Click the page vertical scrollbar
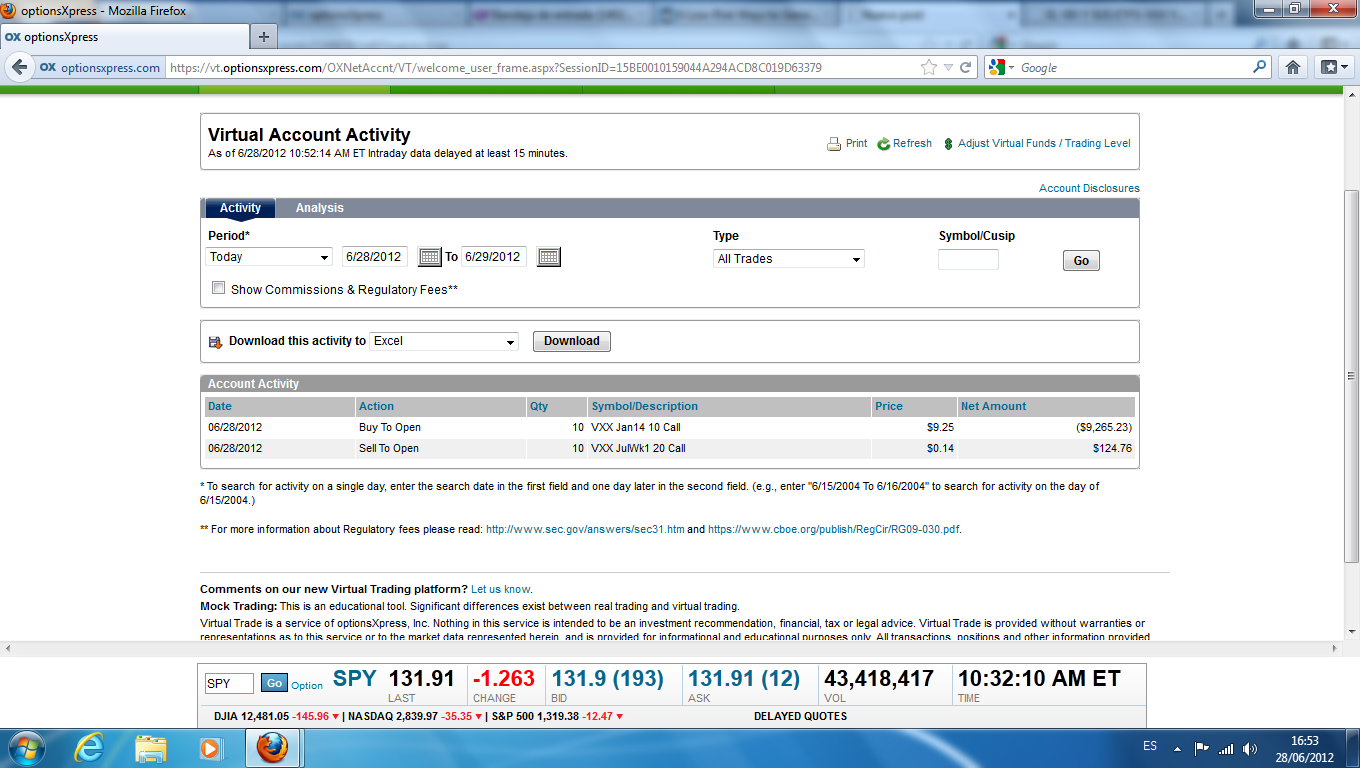1360x768 pixels. [x=1351, y=375]
